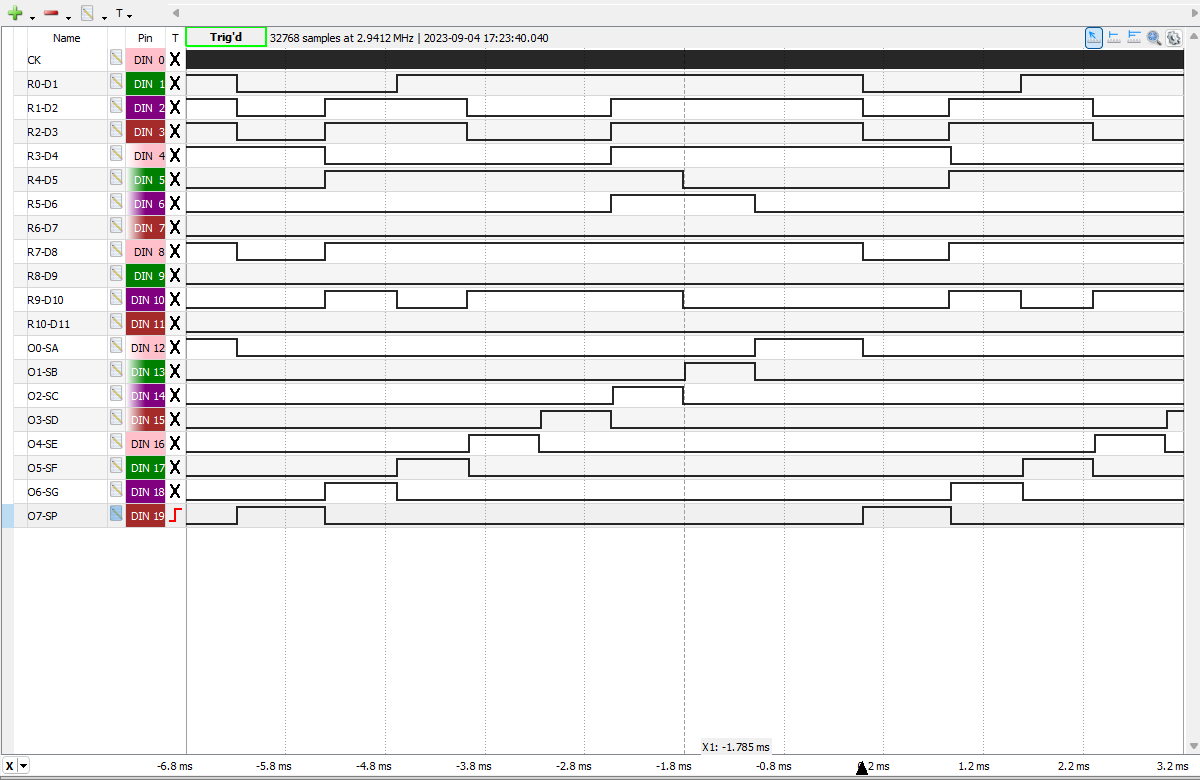This screenshot has height=780, width=1200.
Task: Click the edit-properties icon for the CK row
Action: coord(116,60)
